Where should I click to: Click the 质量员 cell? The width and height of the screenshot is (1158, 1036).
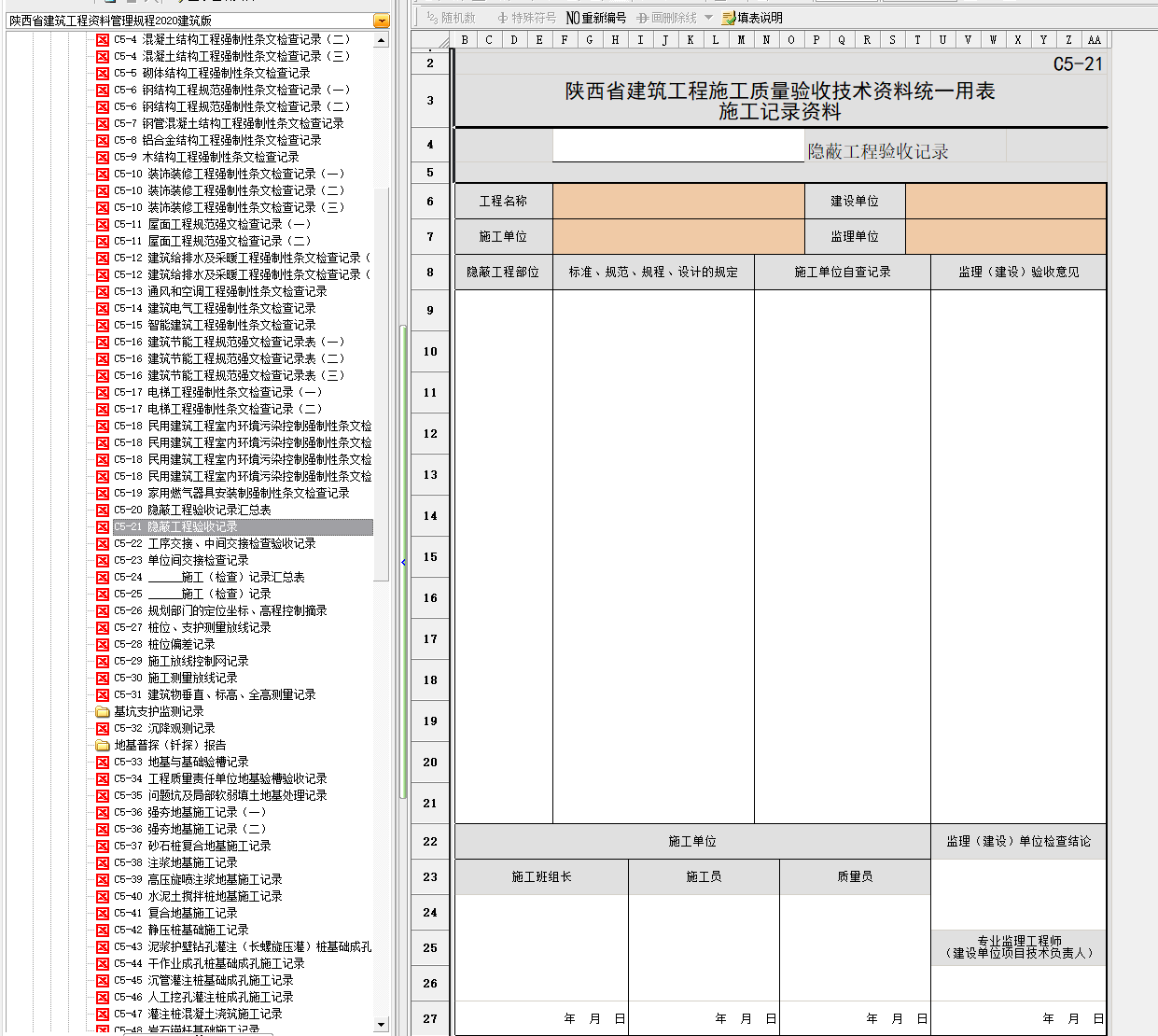coord(855,876)
